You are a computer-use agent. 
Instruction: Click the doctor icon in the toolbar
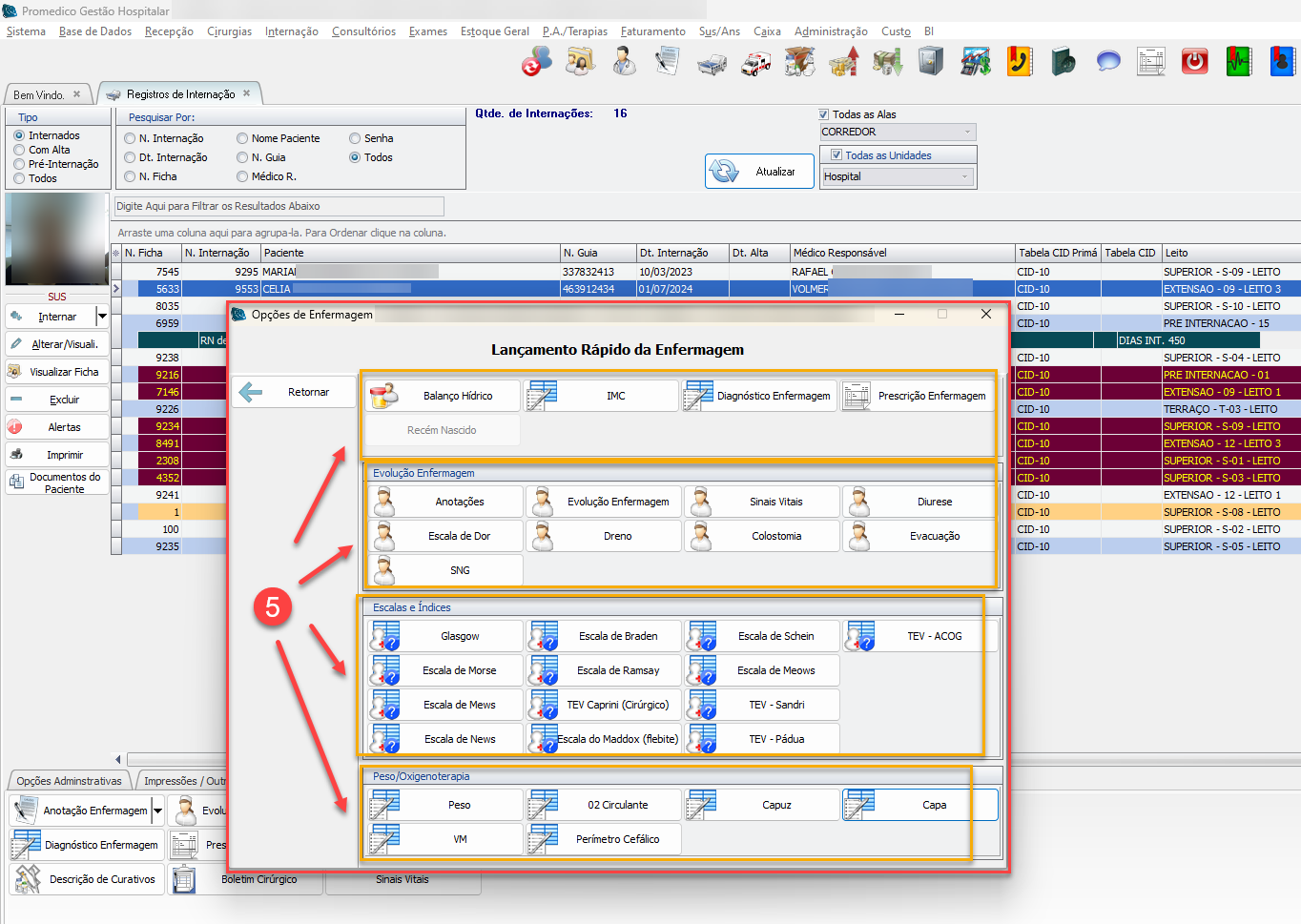click(x=624, y=63)
